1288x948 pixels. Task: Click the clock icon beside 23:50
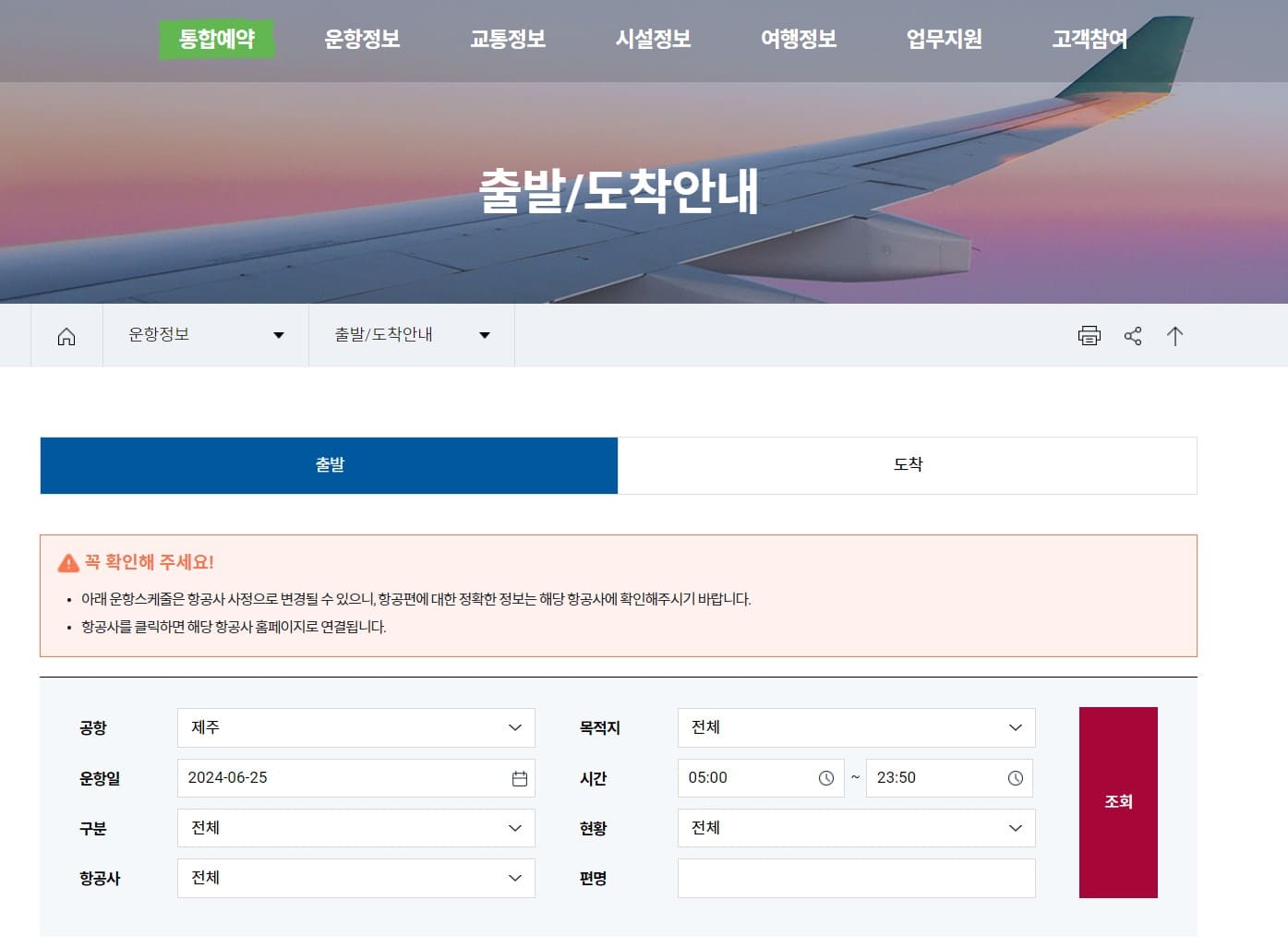1017,778
